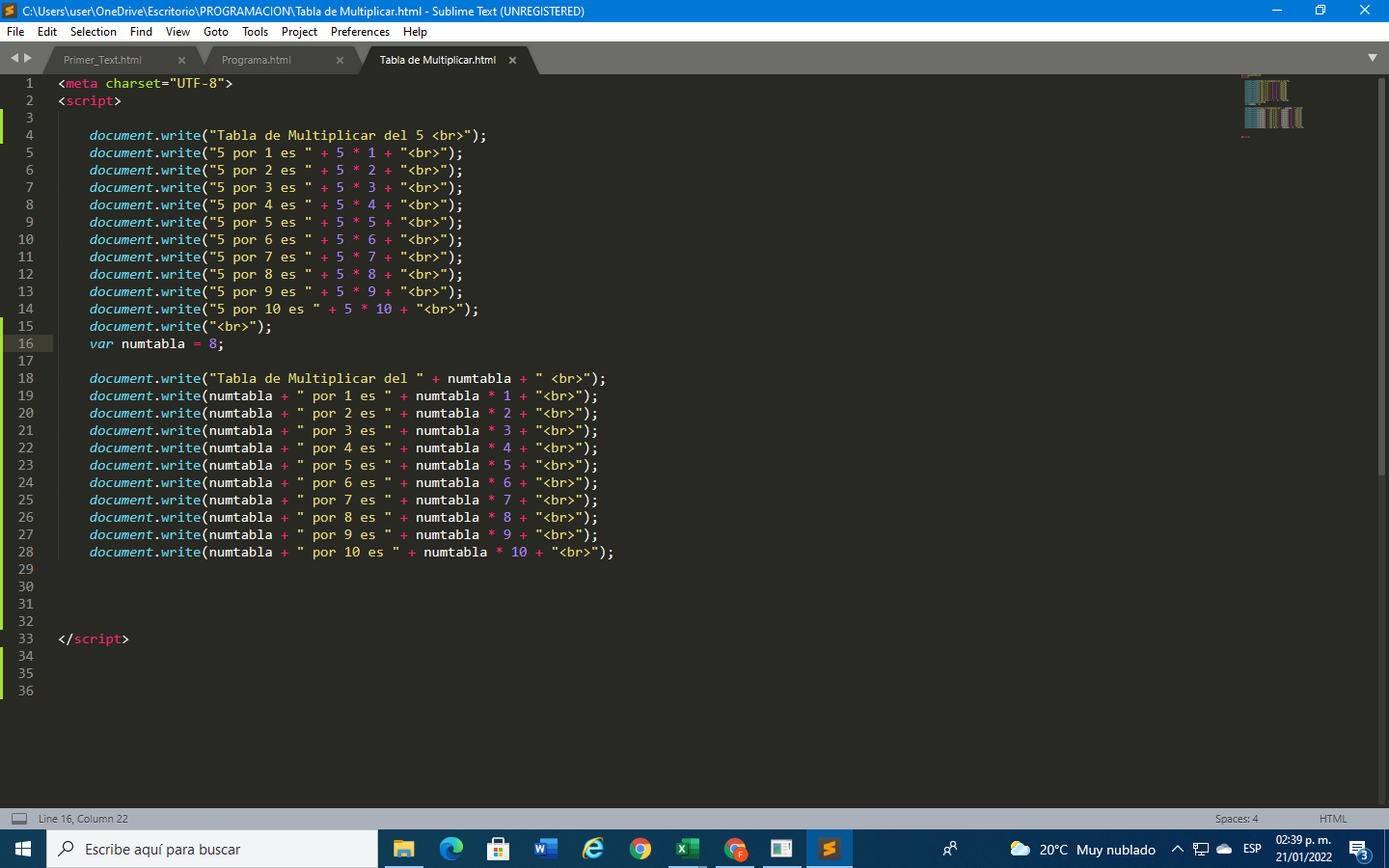Open Google Chrome from the taskbar
The image size is (1389, 868).
coord(640,849)
